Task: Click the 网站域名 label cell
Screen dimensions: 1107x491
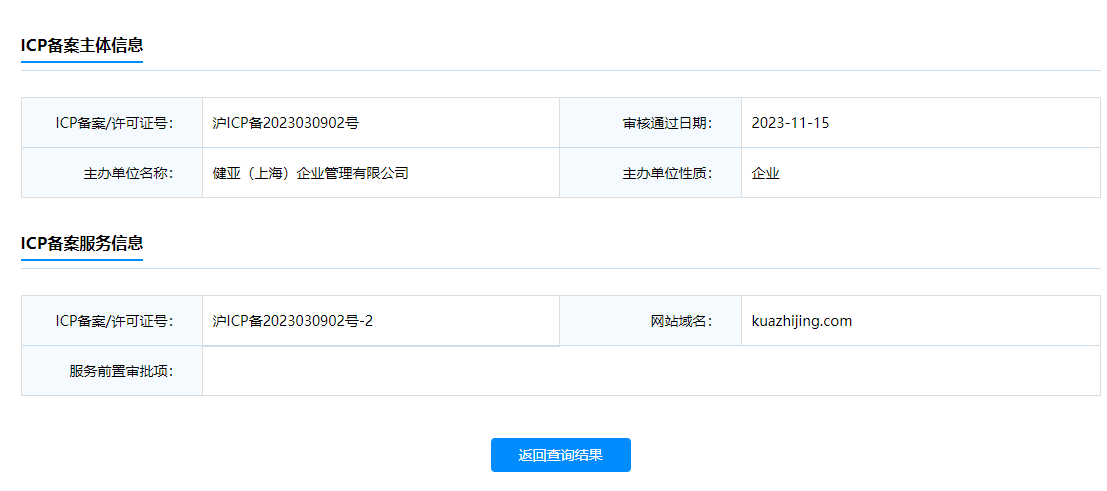Action: click(650, 321)
